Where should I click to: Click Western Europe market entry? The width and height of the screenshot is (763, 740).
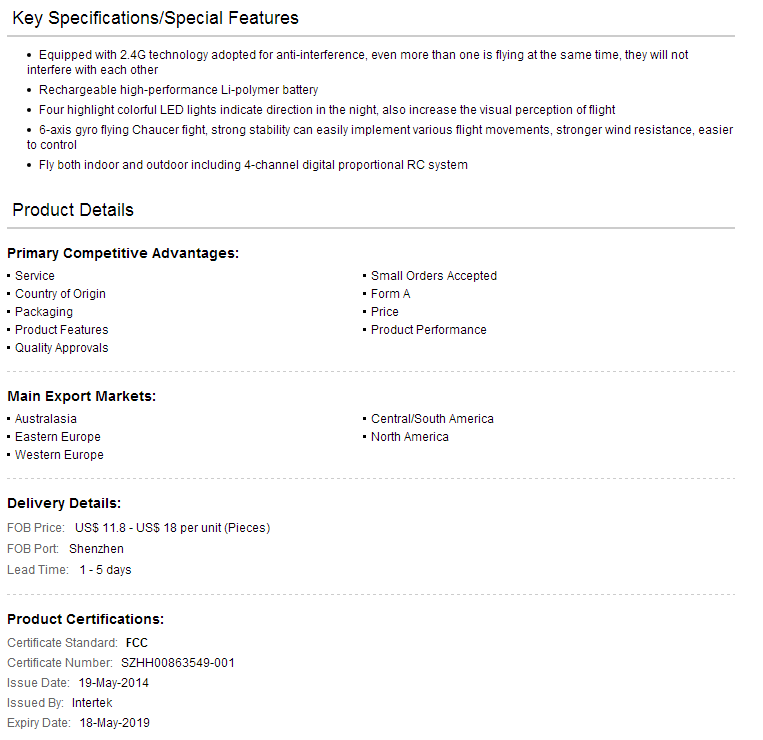click(x=59, y=454)
